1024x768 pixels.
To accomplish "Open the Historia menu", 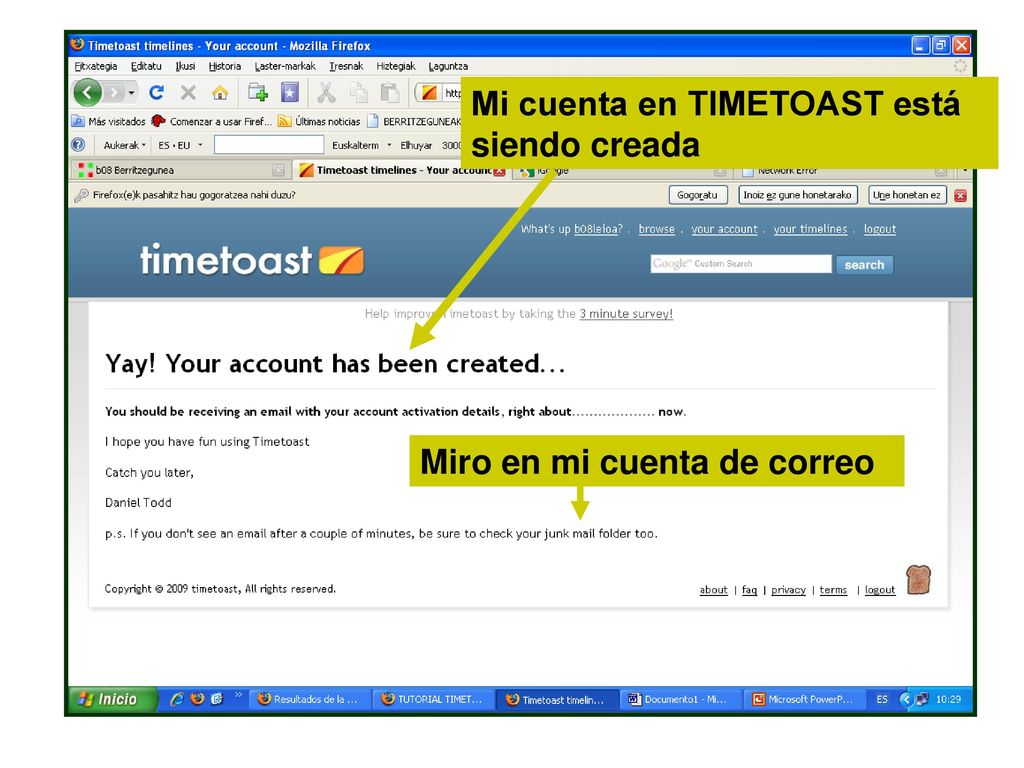I will tap(225, 66).
